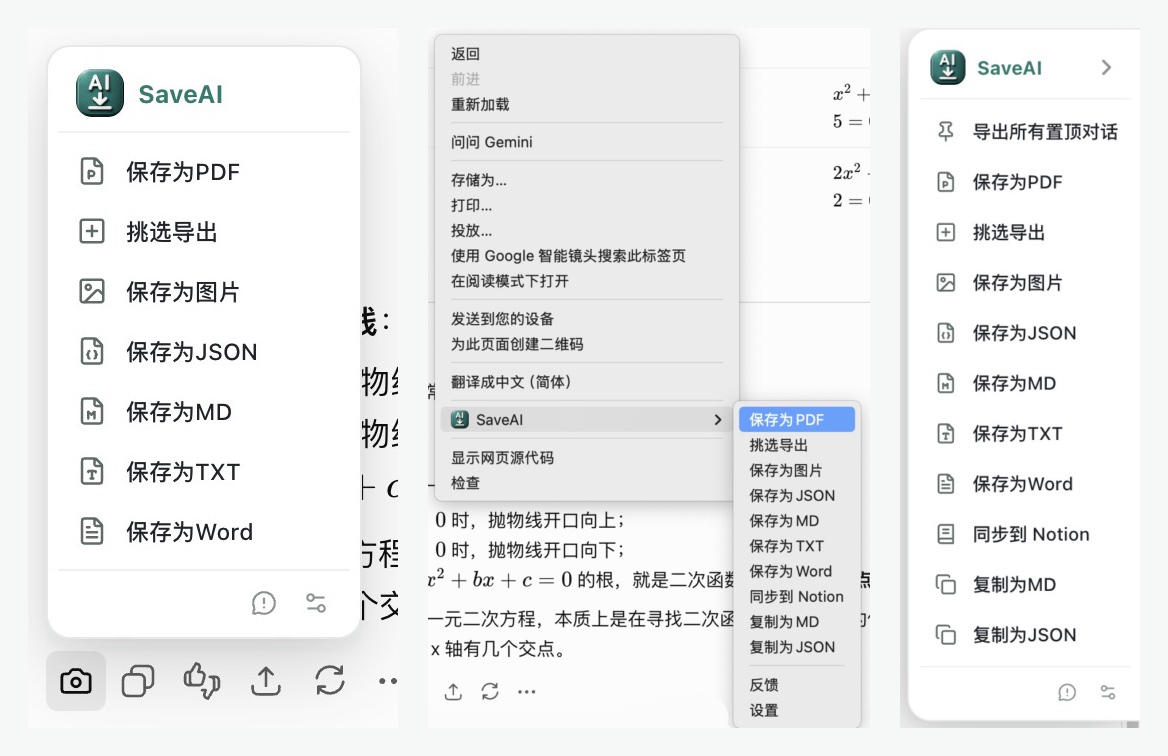This screenshot has height=756, width=1168.
Task: Click the copy icon for 复制为MD
Action: pyautogui.click(x=945, y=585)
